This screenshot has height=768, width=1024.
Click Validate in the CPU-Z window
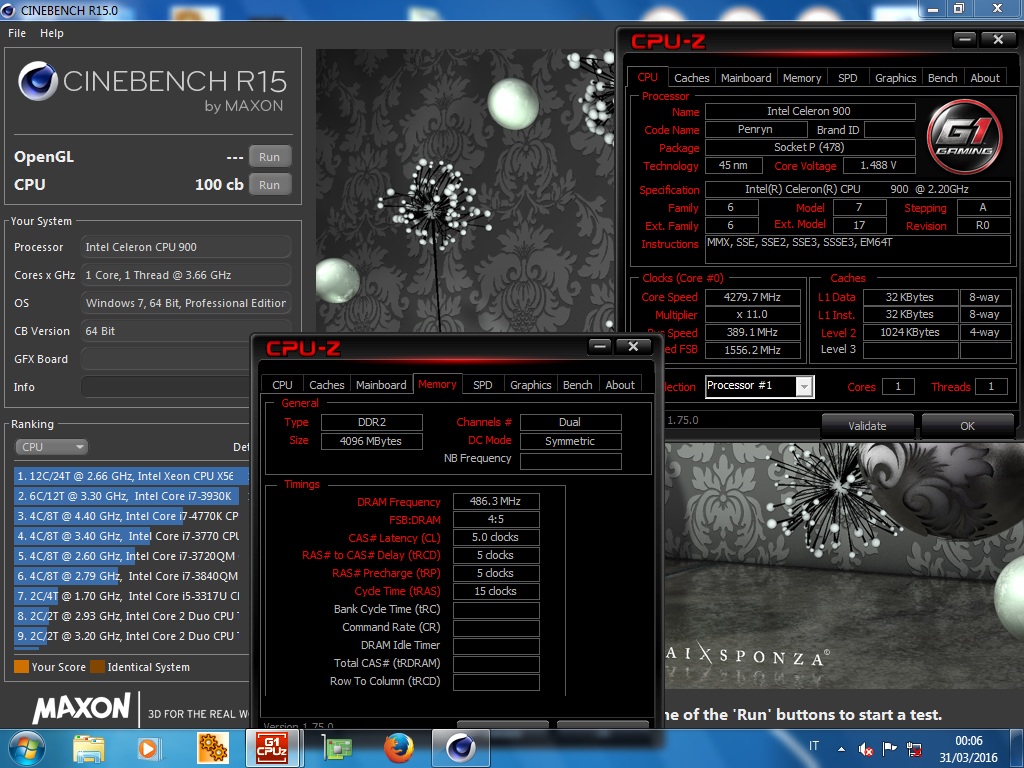point(867,426)
